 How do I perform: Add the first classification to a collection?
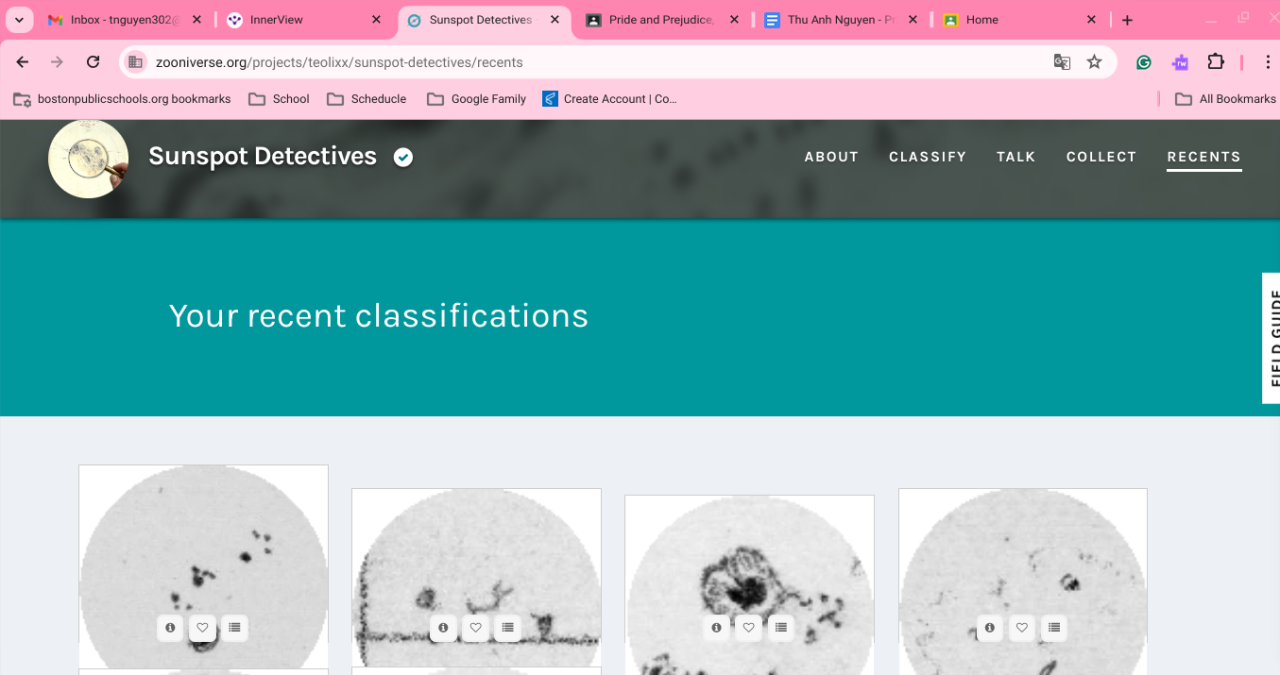234,628
